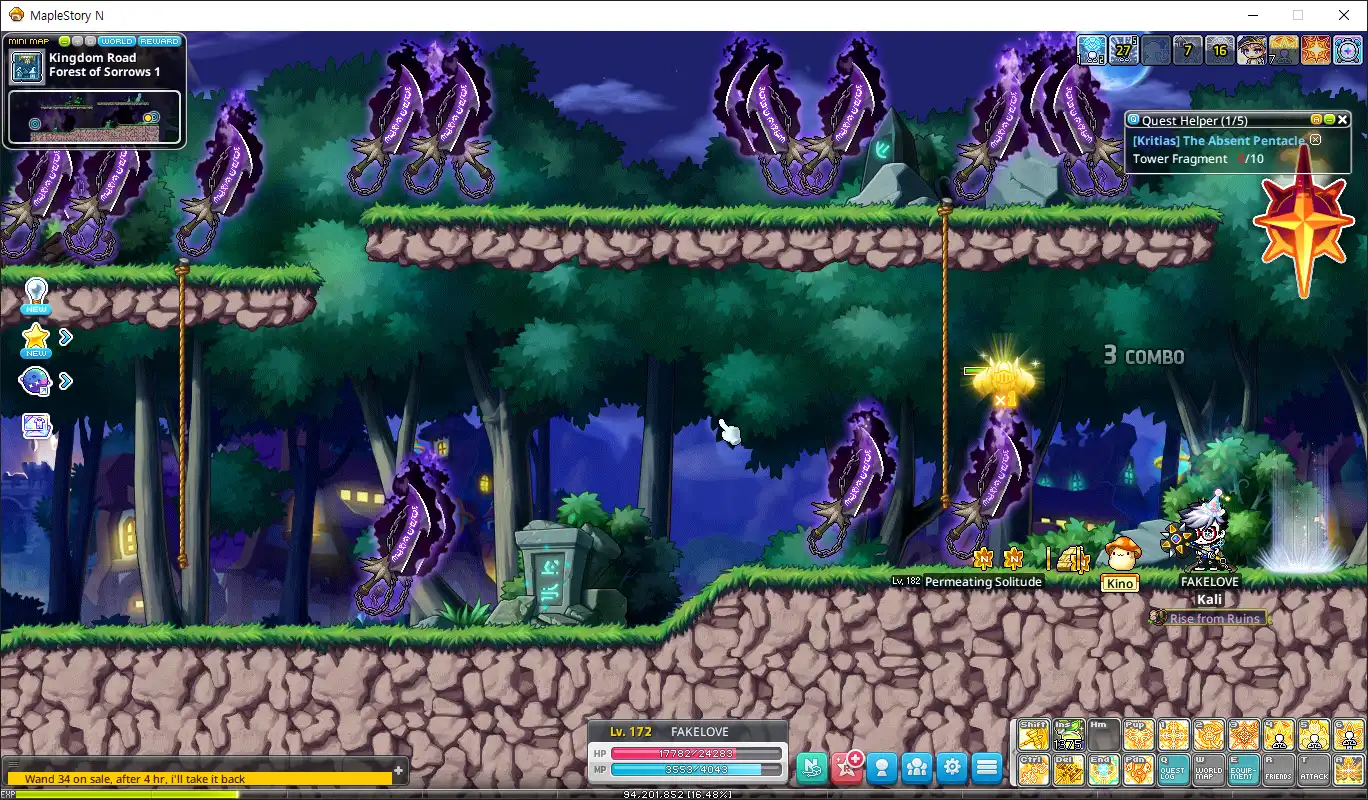Click the minimap terrain preview
Image resolution: width=1368 pixels, height=800 pixels.
point(95,117)
